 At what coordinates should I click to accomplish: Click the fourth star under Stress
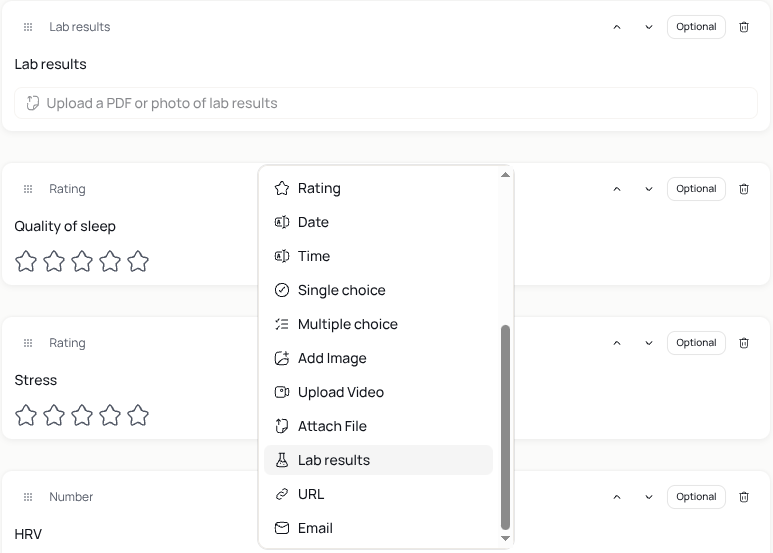pos(110,415)
